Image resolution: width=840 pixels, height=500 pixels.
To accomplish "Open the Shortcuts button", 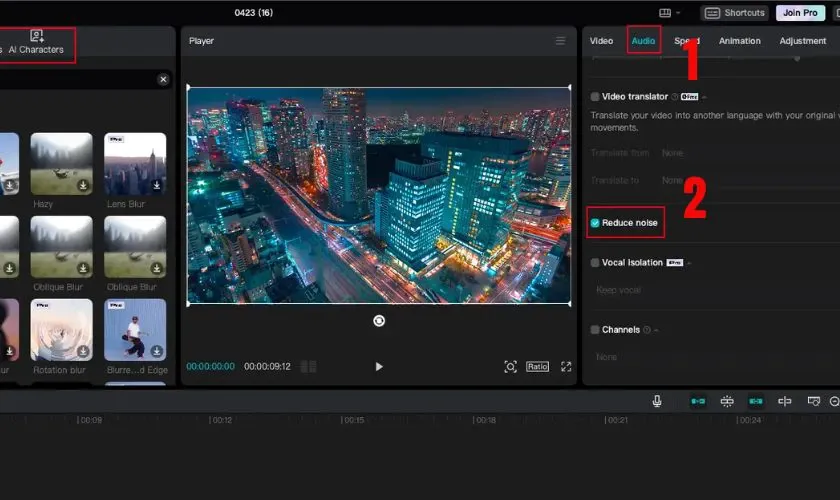I will tap(734, 13).
